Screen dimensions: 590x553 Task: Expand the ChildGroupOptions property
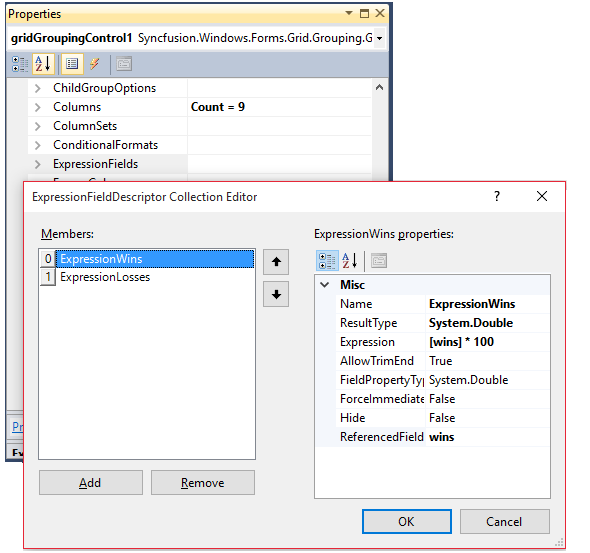tap(37, 88)
